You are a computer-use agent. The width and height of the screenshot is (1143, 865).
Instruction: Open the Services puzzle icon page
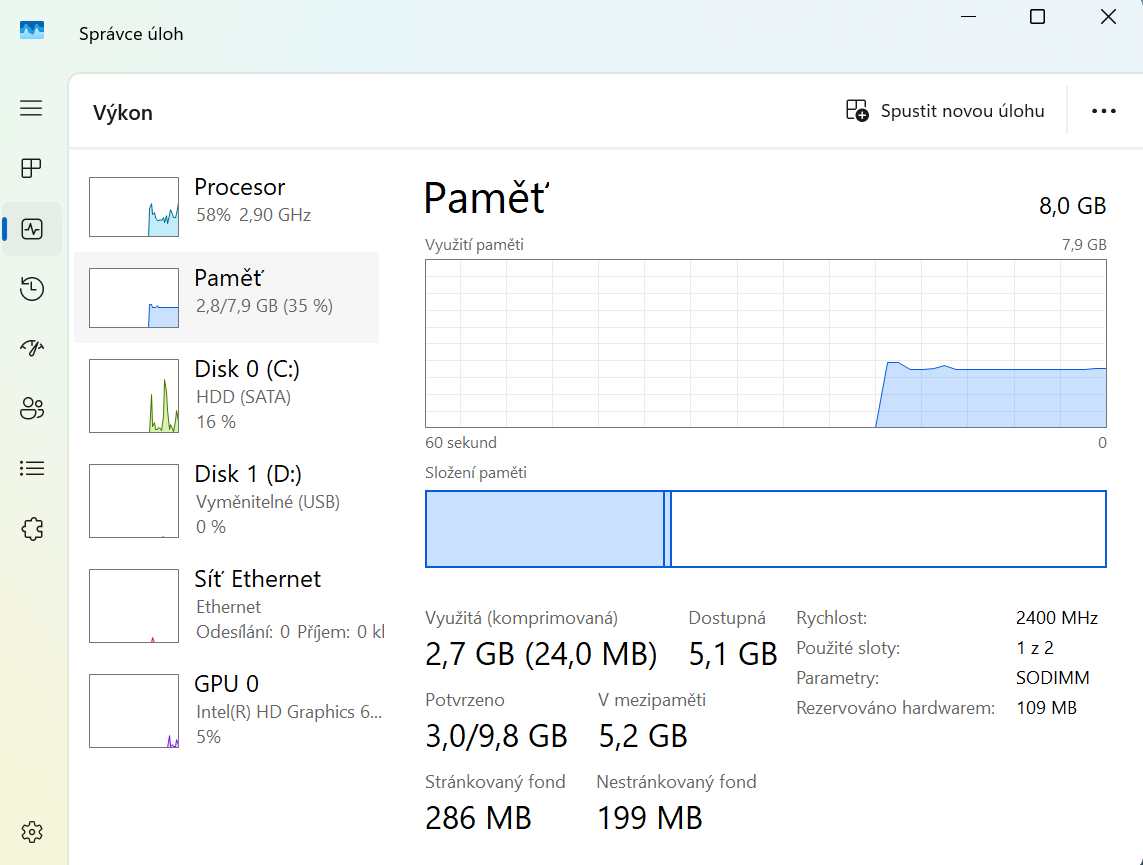[x=32, y=528]
